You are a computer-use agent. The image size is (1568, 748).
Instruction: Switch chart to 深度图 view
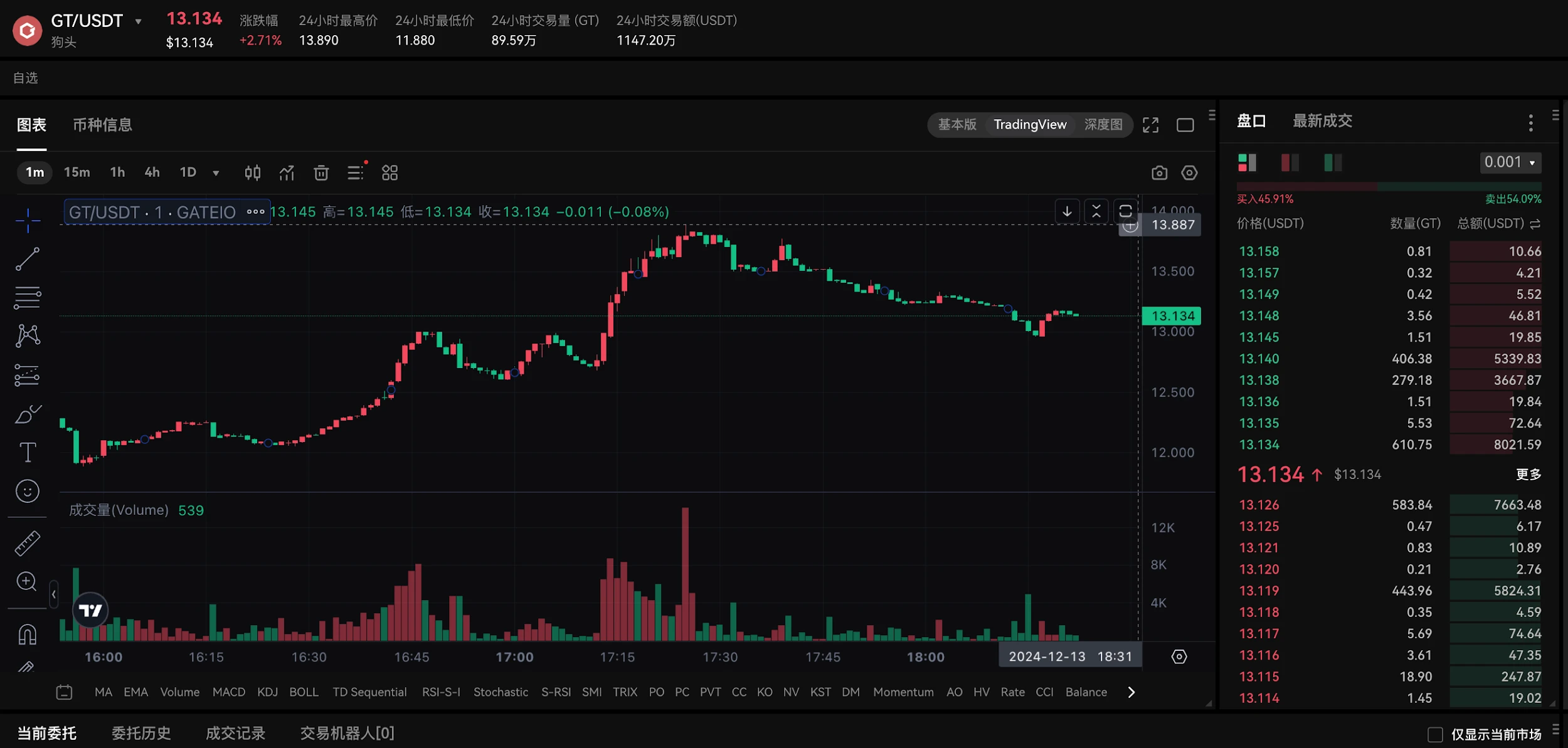pyautogui.click(x=1104, y=125)
